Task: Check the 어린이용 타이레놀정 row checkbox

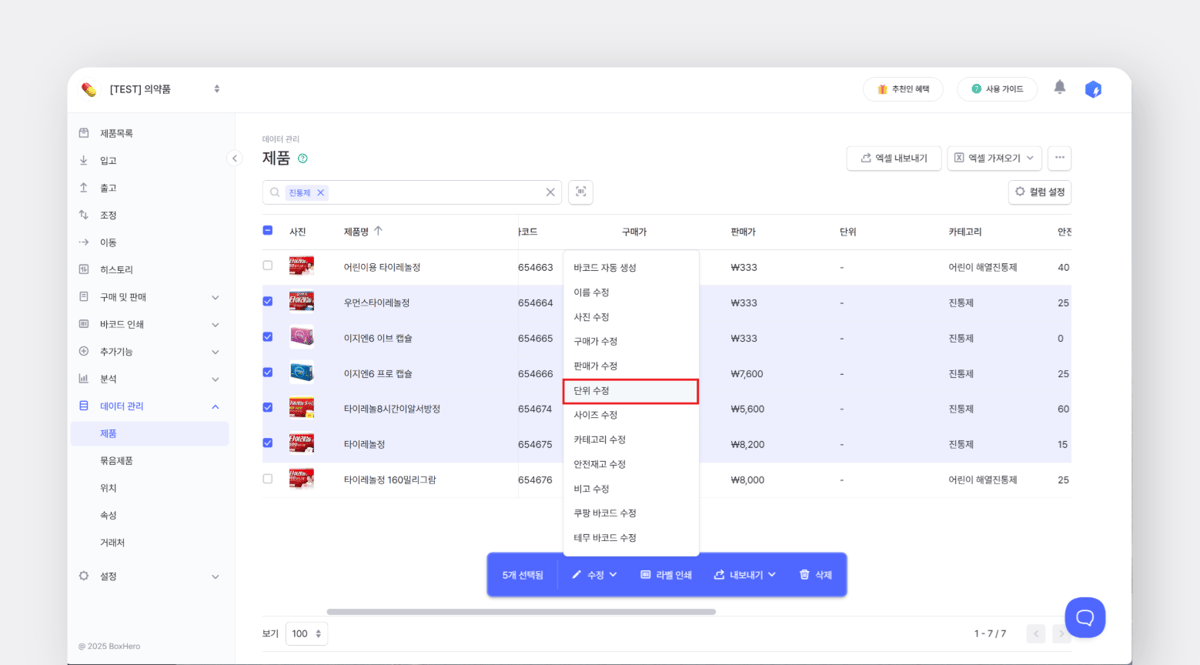Action: [x=267, y=266]
